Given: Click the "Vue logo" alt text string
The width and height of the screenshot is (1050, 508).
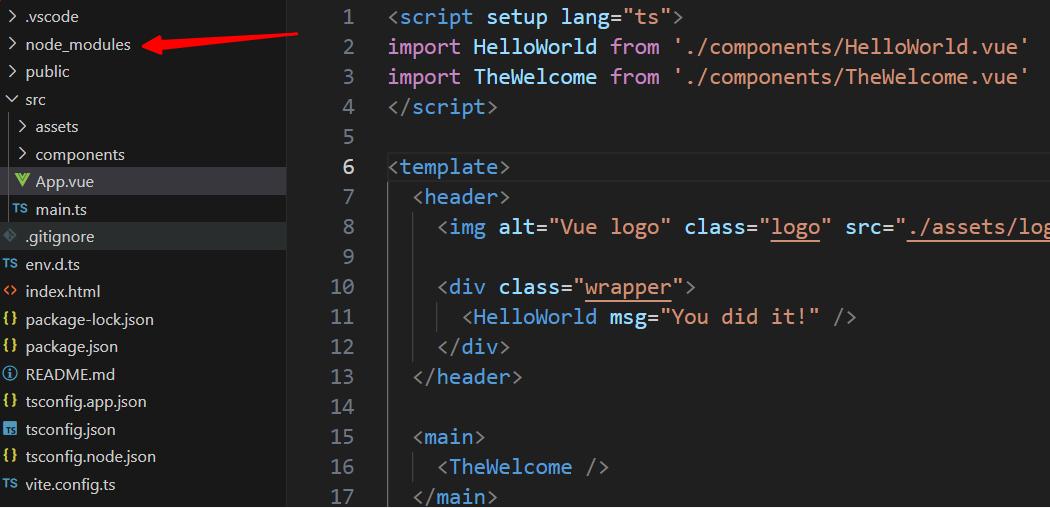Looking at the screenshot, I should [610, 228].
